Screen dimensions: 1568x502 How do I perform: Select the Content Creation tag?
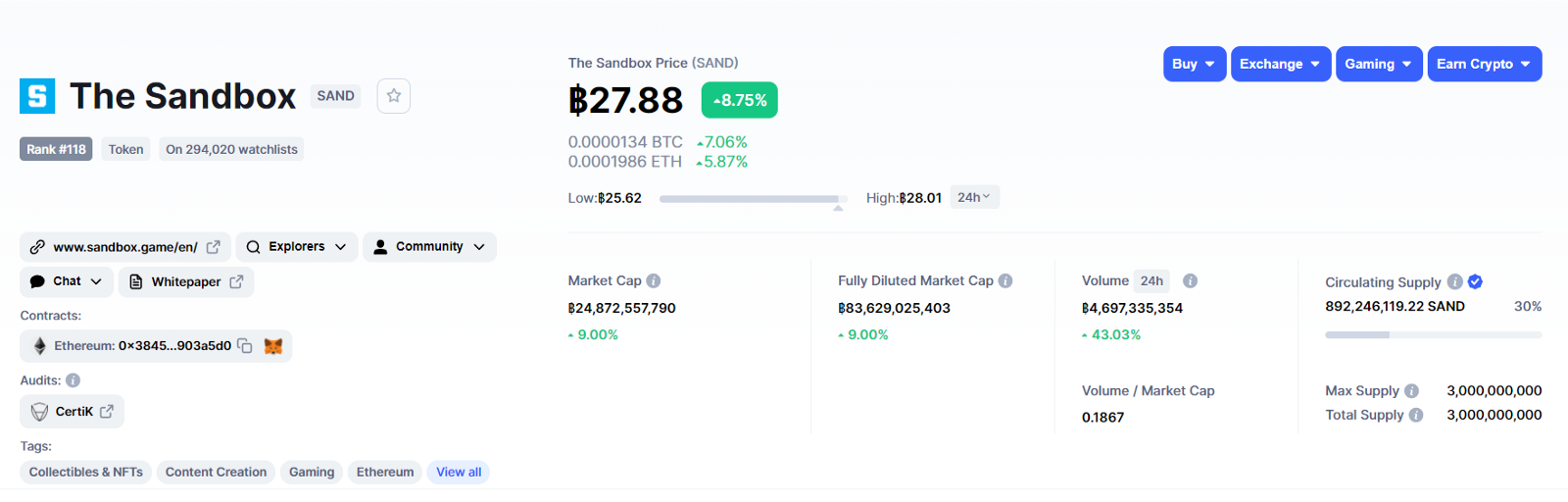pyautogui.click(x=216, y=473)
